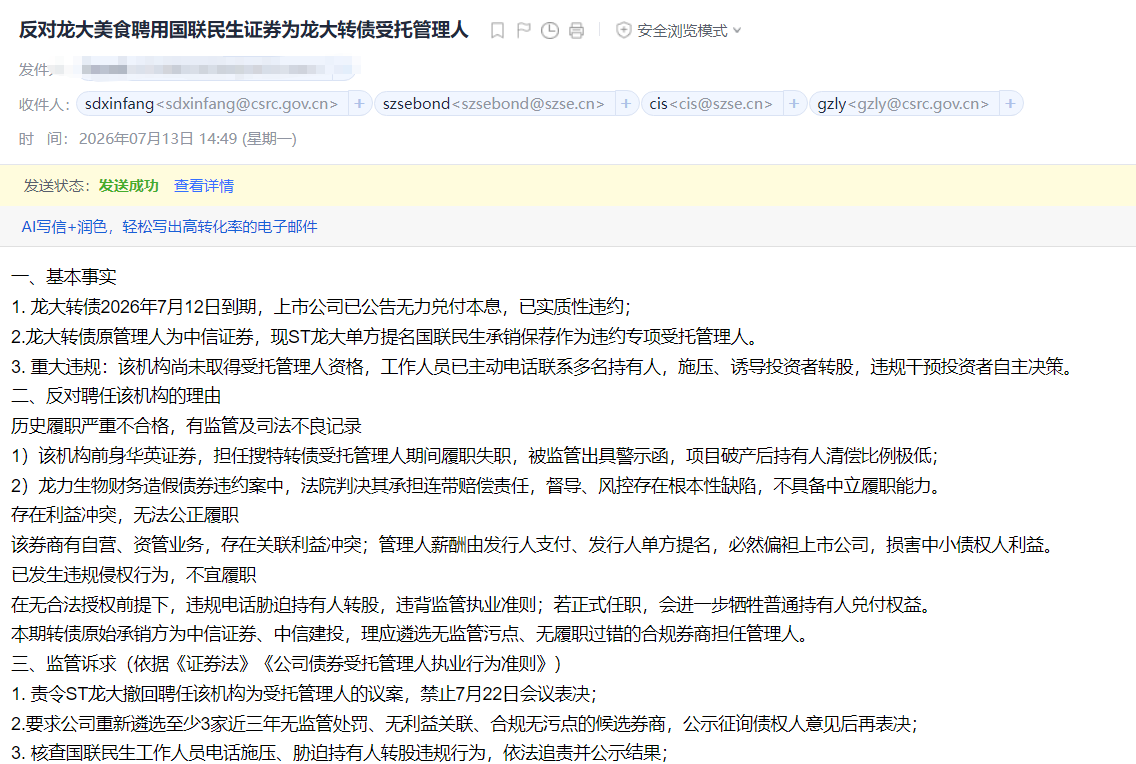The width and height of the screenshot is (1136, 764).
Task: Click line 已发生违规侵权行为，不宜履职
Action: pyautogui.click(x=133, y=575)
